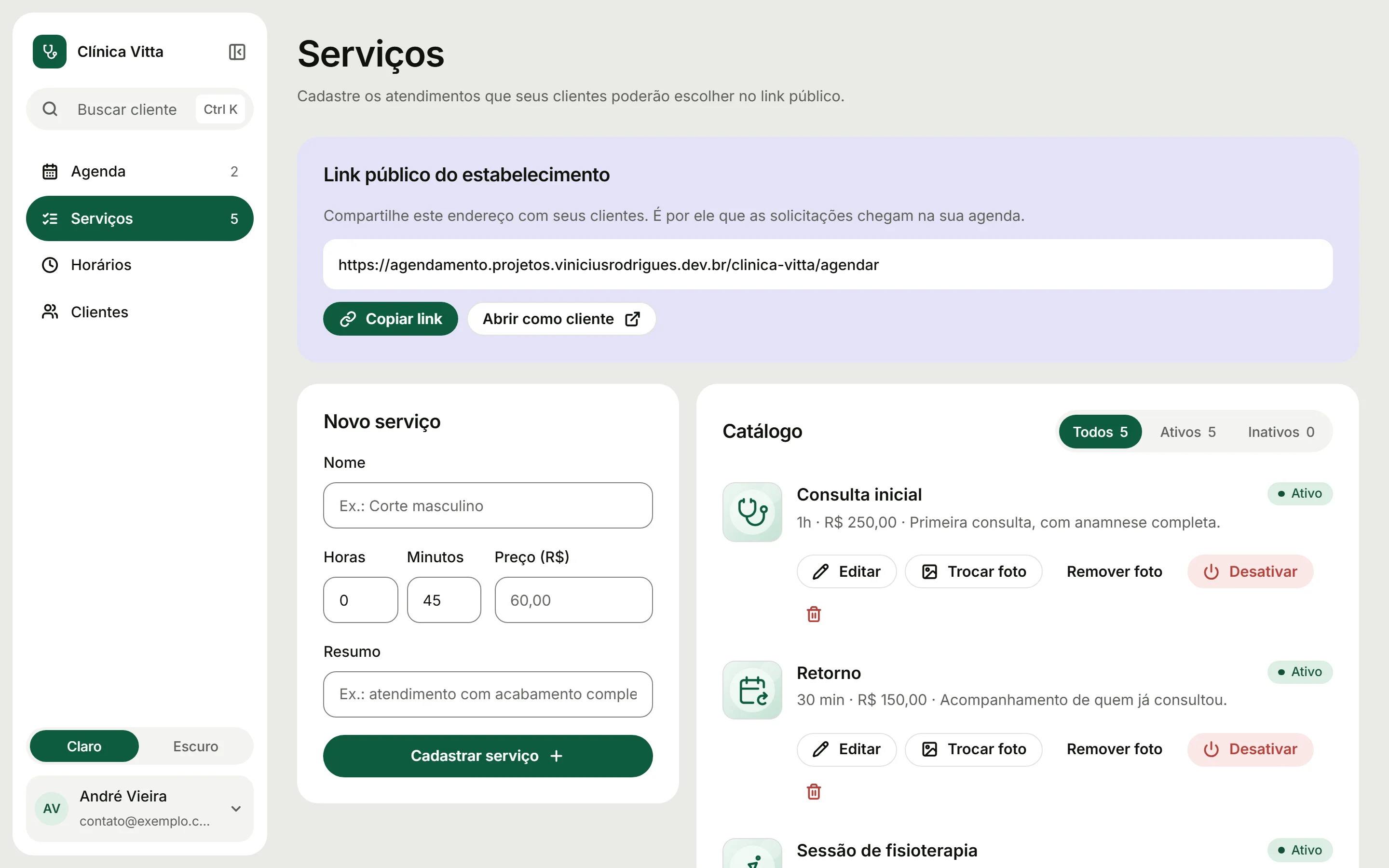The width and height of the screenshot is (1389, 868).
Task: Click Trocar foto for Retorno
Action: pyautogui.click(x=973, y=749)
